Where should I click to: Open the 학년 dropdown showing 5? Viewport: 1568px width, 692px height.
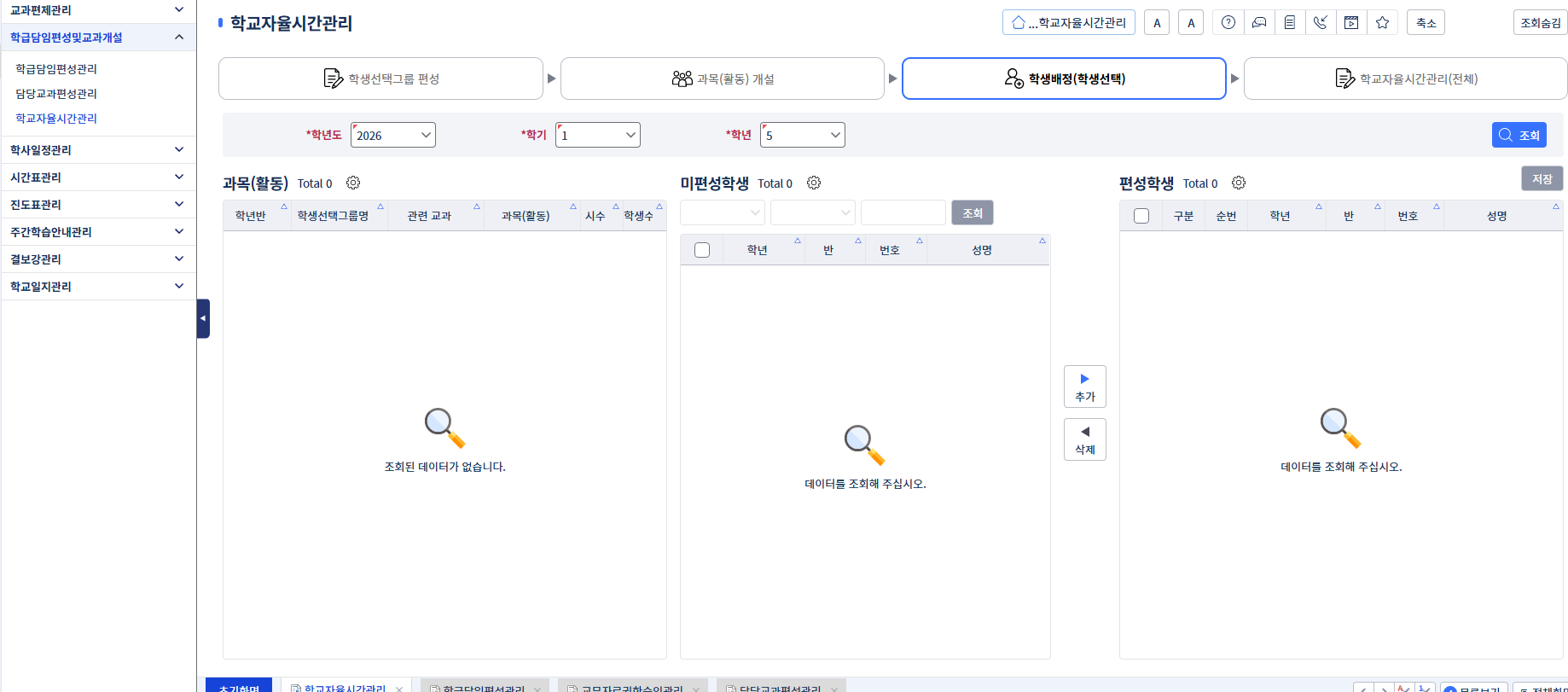pyautogui.click(x=803, y=135)
